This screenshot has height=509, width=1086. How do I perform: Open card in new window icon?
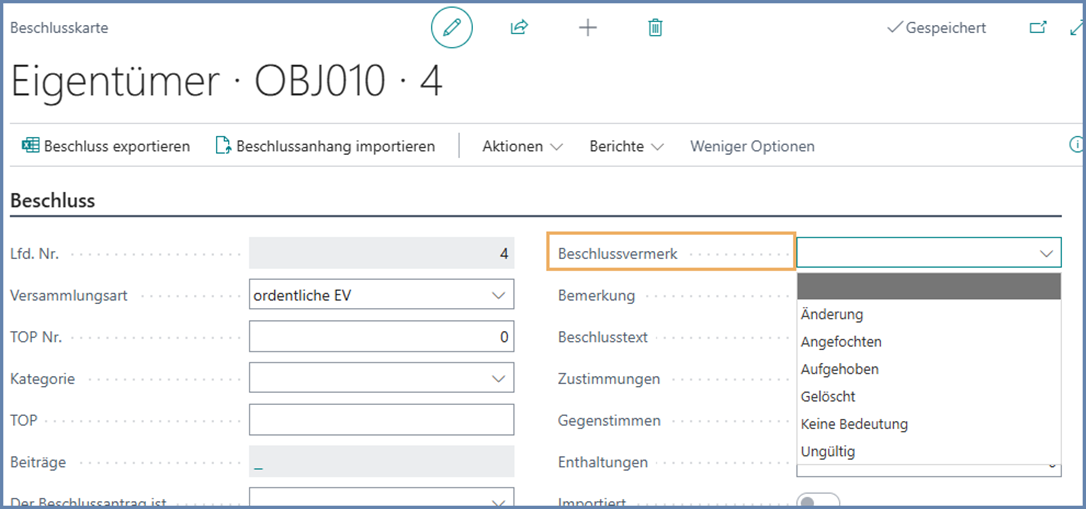point(1038,28)
